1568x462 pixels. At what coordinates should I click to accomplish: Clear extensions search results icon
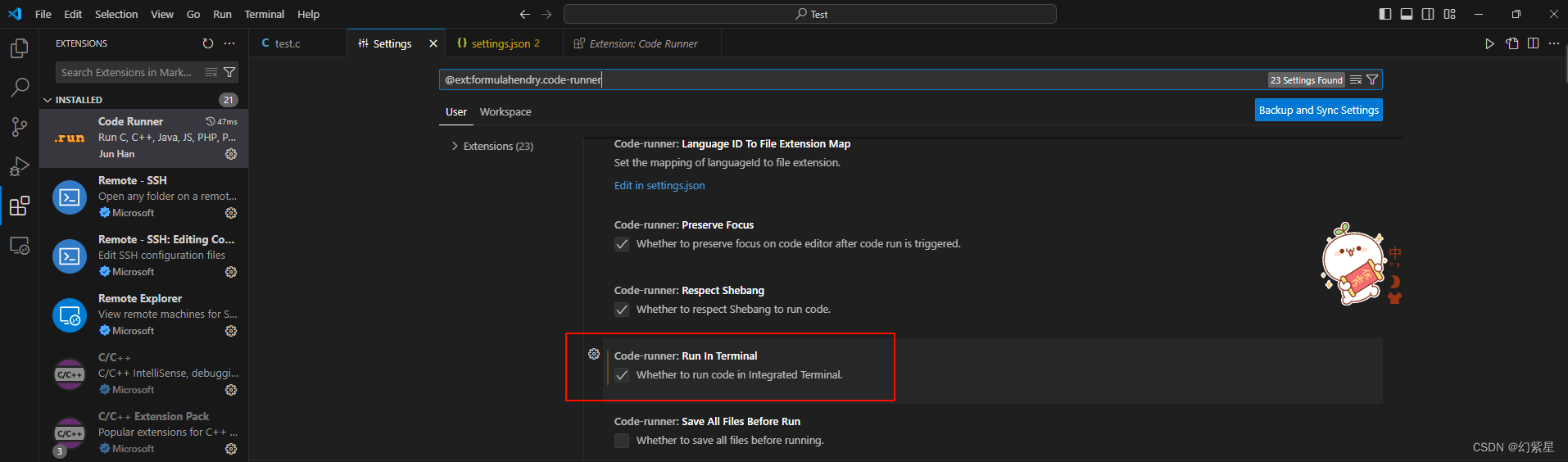pos(211,72)
